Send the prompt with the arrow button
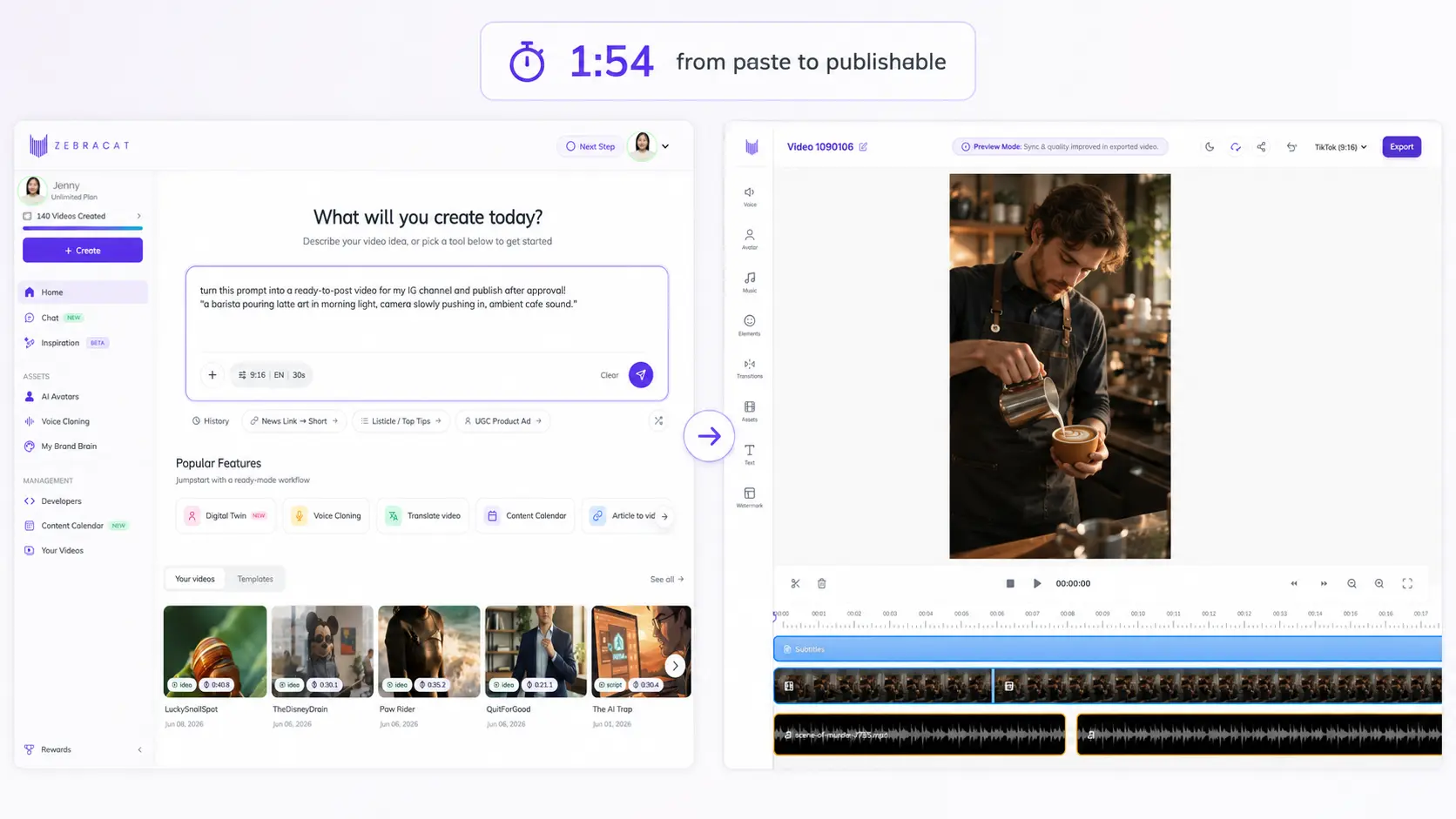Screen dimensions: 1456x819 pos(641,374)
